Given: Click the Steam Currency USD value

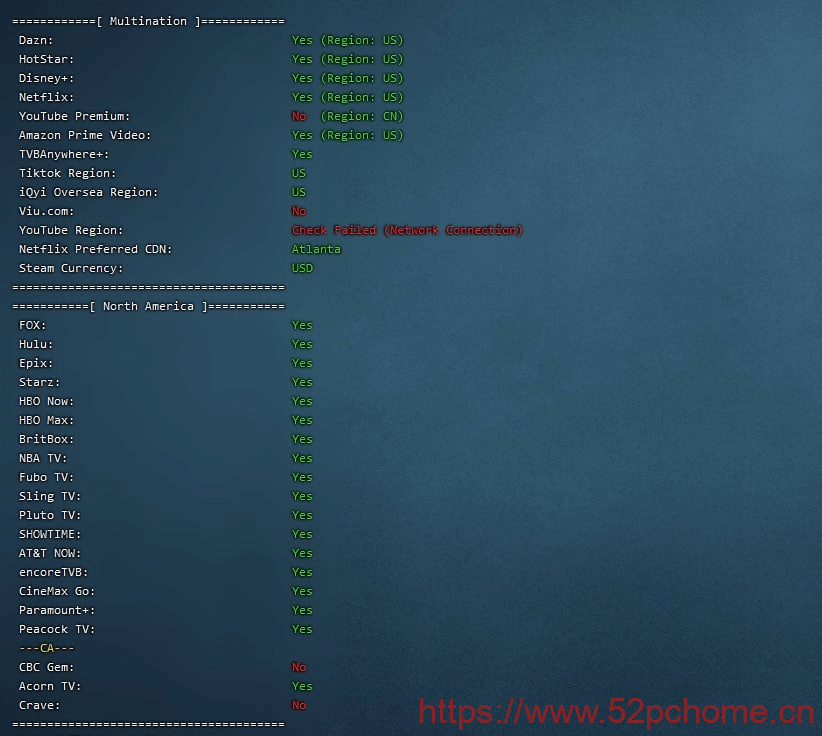Looking at the screenshot, I should coord(302,268).
